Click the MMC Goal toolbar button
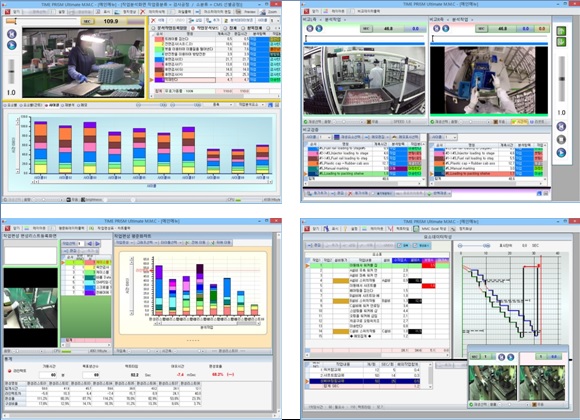580x420 pixels. coord(431,229)
